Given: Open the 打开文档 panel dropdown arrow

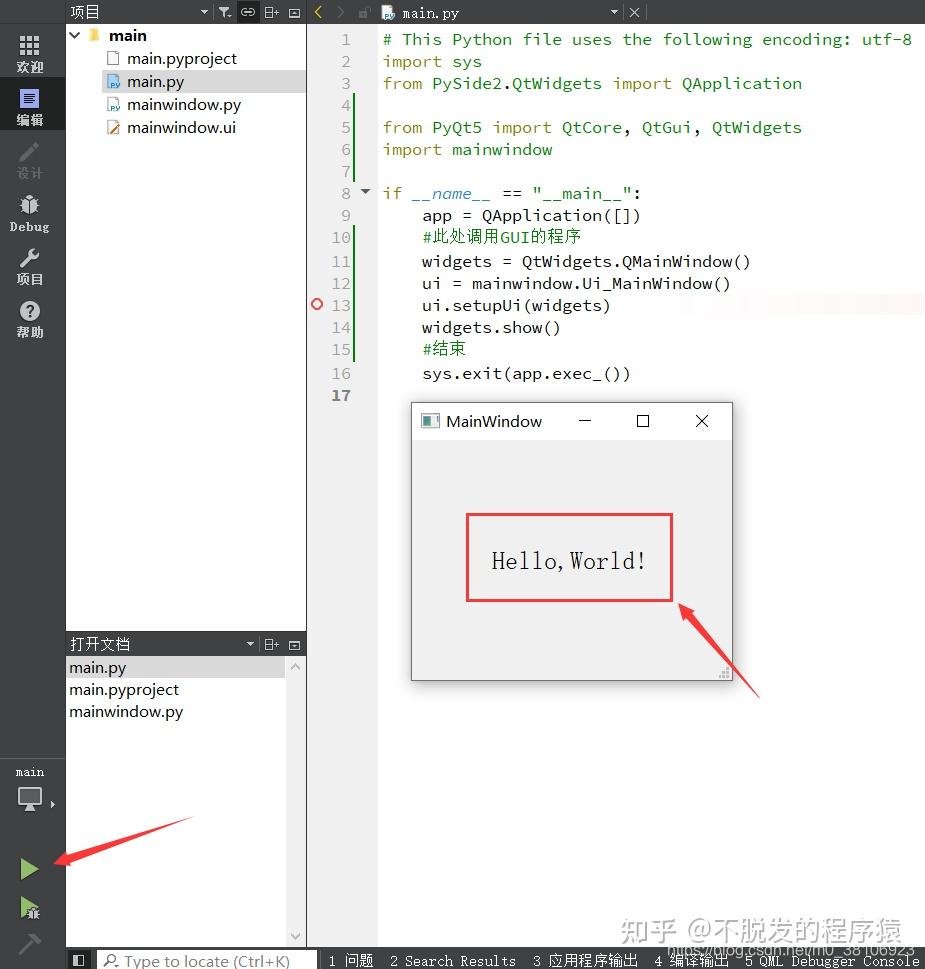Looking at the screenshot, I should point(250,643).
